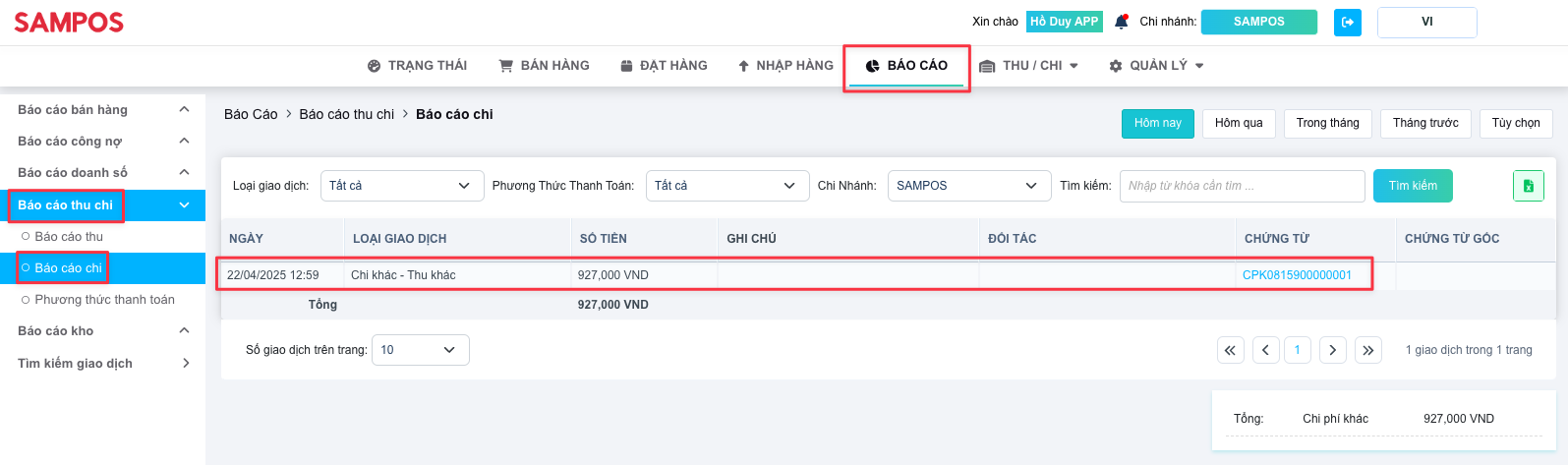Image resolution: width=1568 pixels, height=465 pixels.
Task: Click the keyword search input field
Action: click(x=1243, y=186)
